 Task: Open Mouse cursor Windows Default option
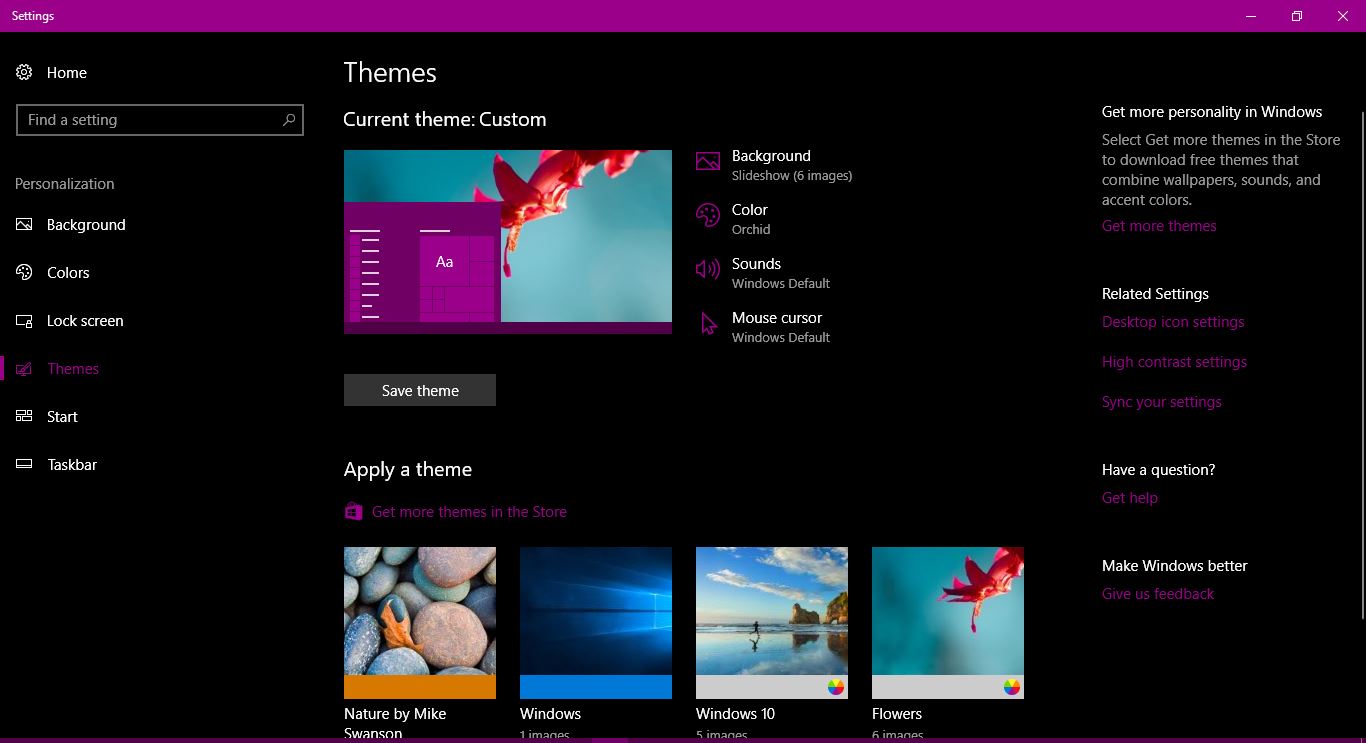pos(765,327)
